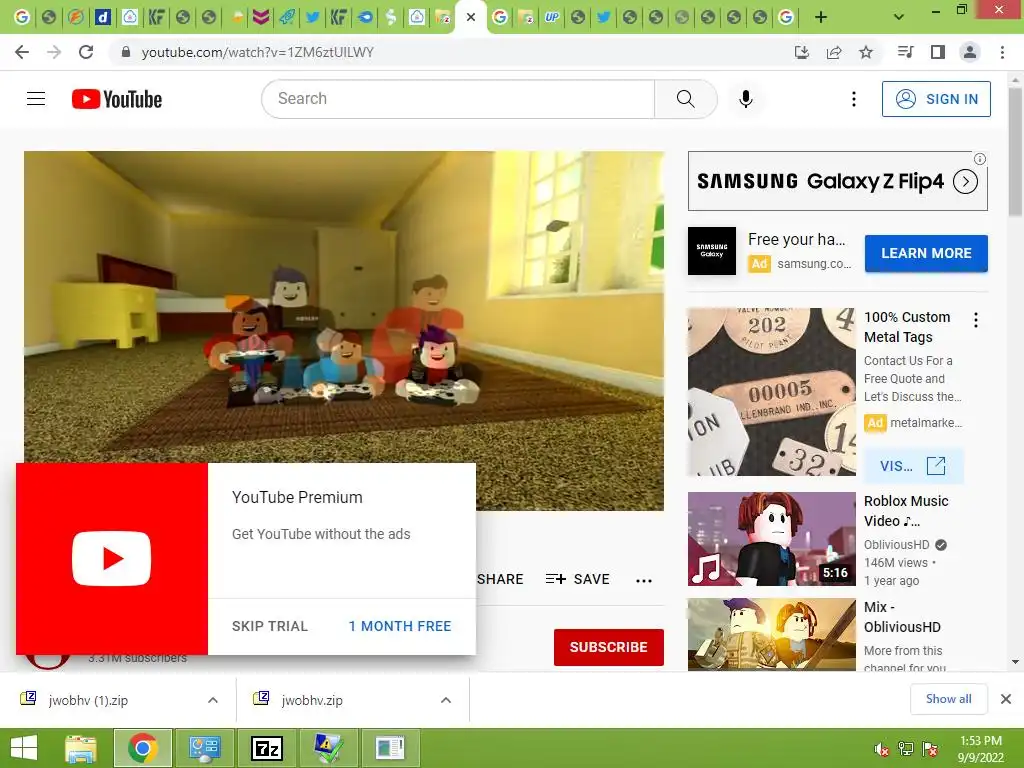Open a new tab with the plus button
Image resolution: width=1024 pixels, height=768 pixels.
point(821,17)
